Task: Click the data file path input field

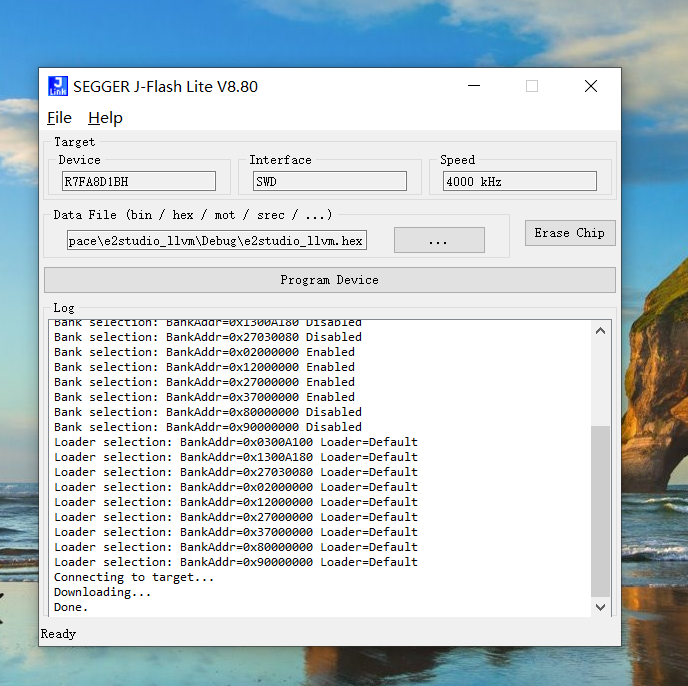Action: click(217, 241)
